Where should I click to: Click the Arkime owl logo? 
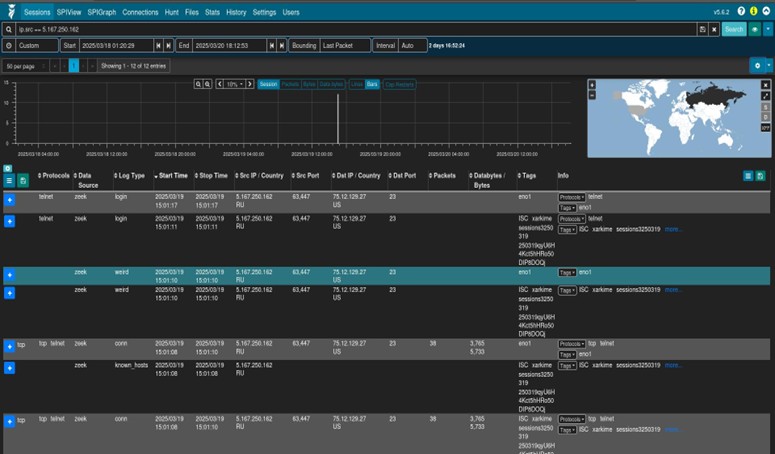click(10, 12)
